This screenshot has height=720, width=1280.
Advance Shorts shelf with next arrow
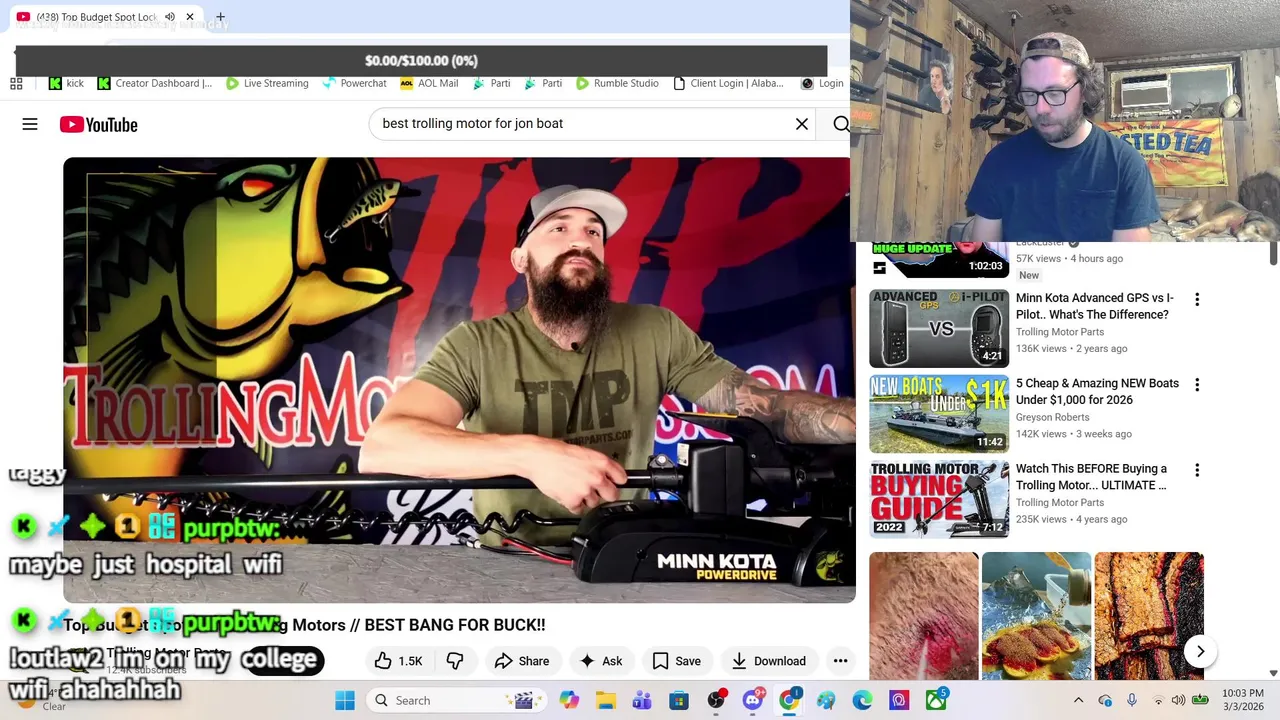click(1200, 652)
